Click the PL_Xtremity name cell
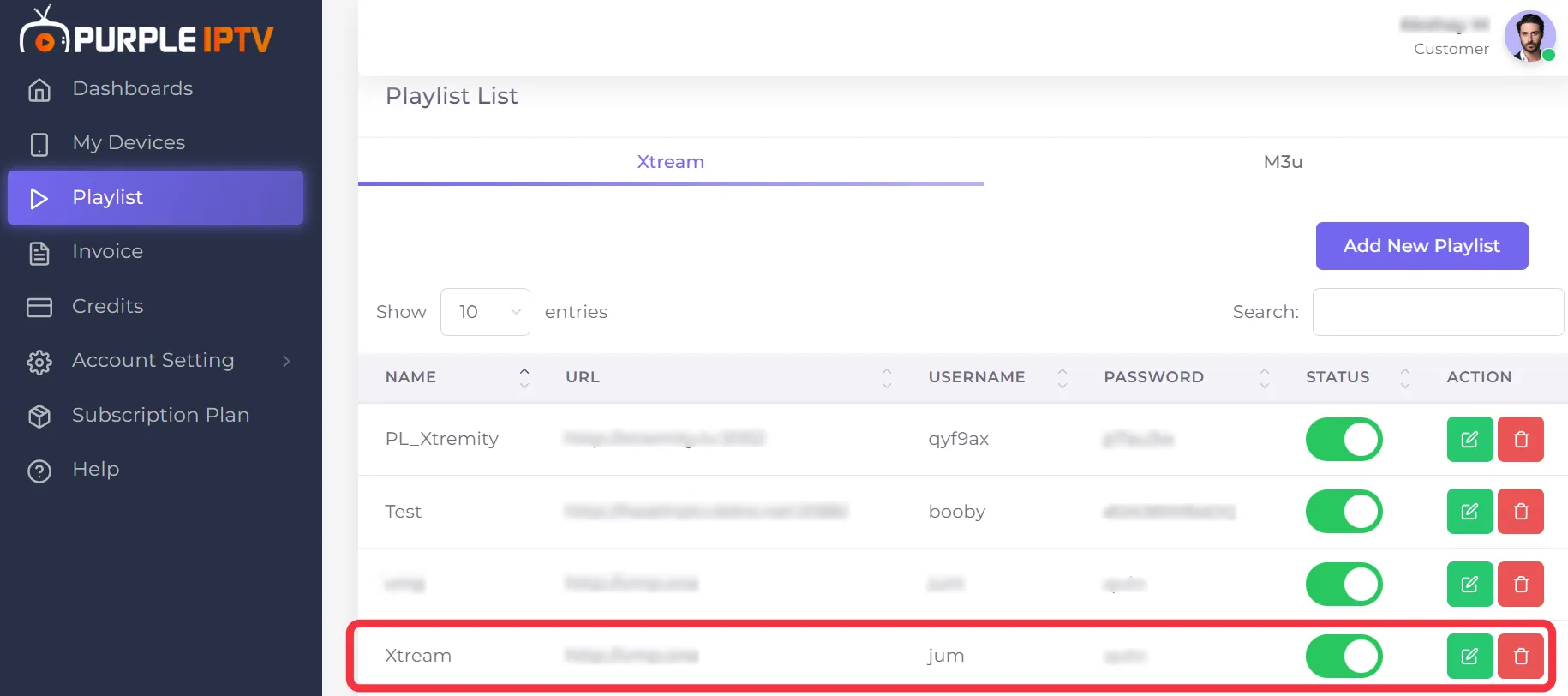This screenshot has width=1568, height=696. tap(442, 439)
